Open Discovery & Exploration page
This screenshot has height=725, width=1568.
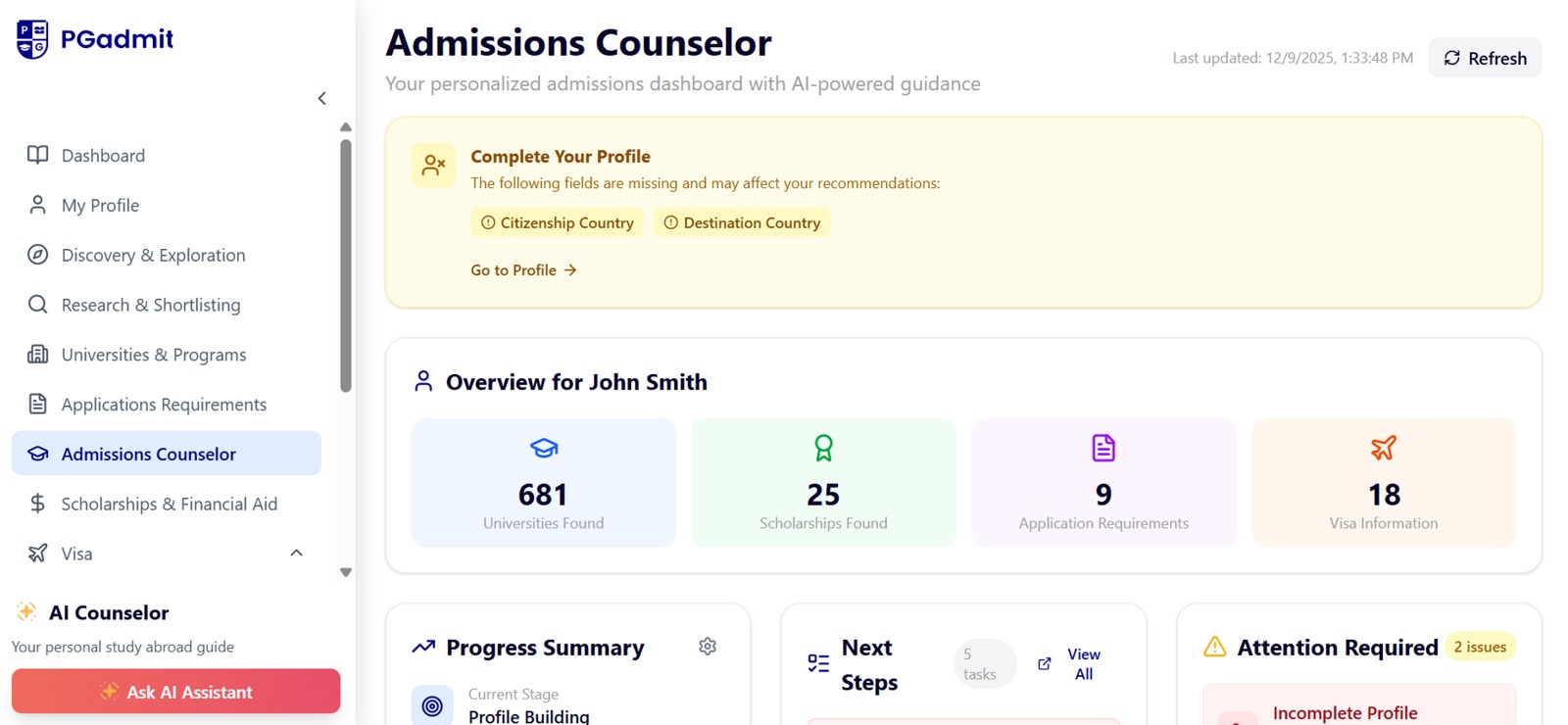pyautogui.click(x=153, y=255)
